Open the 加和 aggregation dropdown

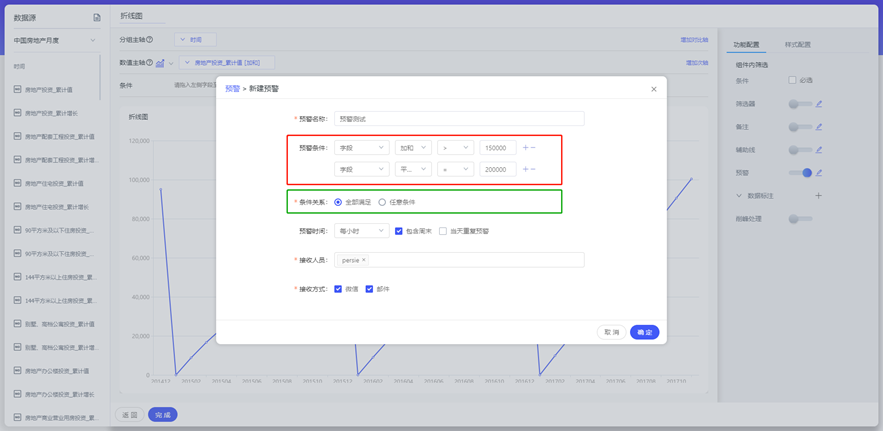(412, 148)
